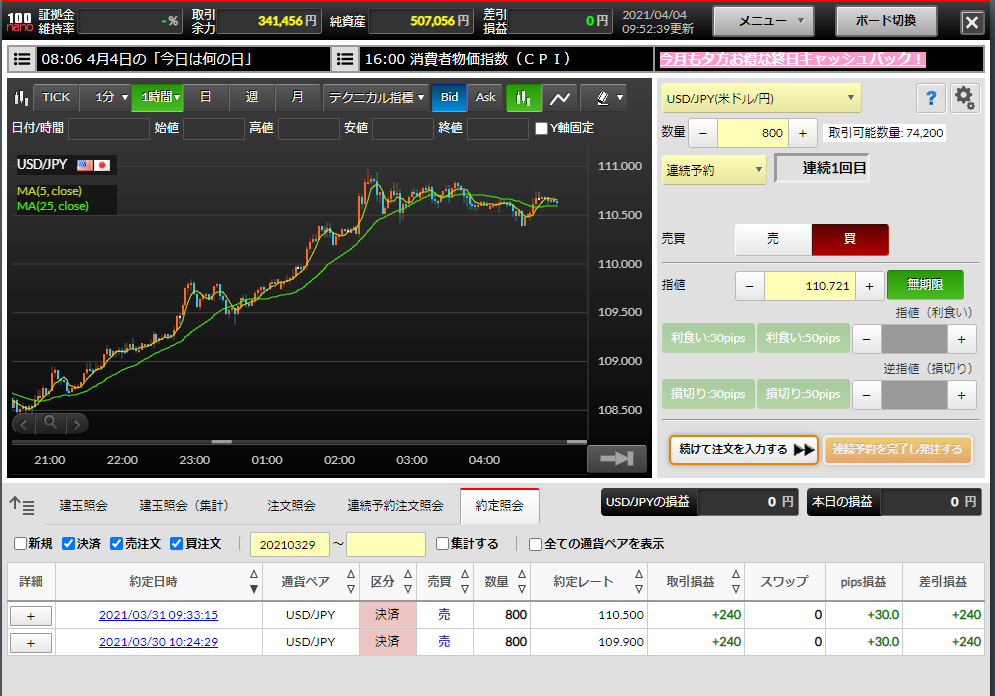The image size is (995, 696).
Task: Open trade link 2021/03/31 09:33:15
Action: click(x=159, y=615)
